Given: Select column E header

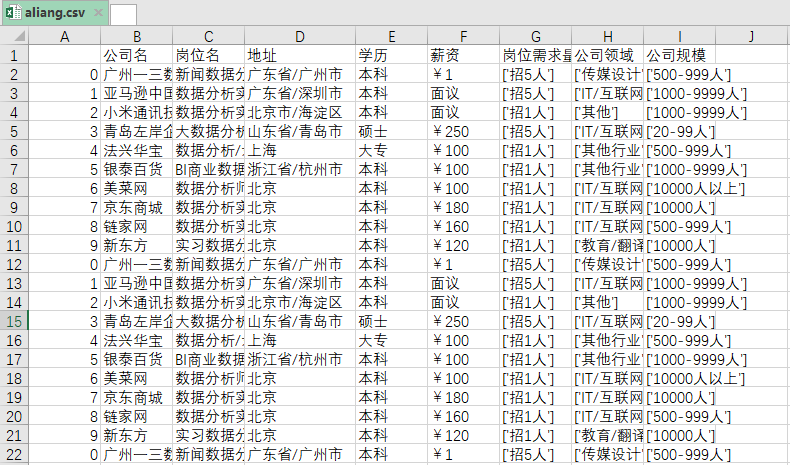Looking at the screenshot, I should [391, 36].
